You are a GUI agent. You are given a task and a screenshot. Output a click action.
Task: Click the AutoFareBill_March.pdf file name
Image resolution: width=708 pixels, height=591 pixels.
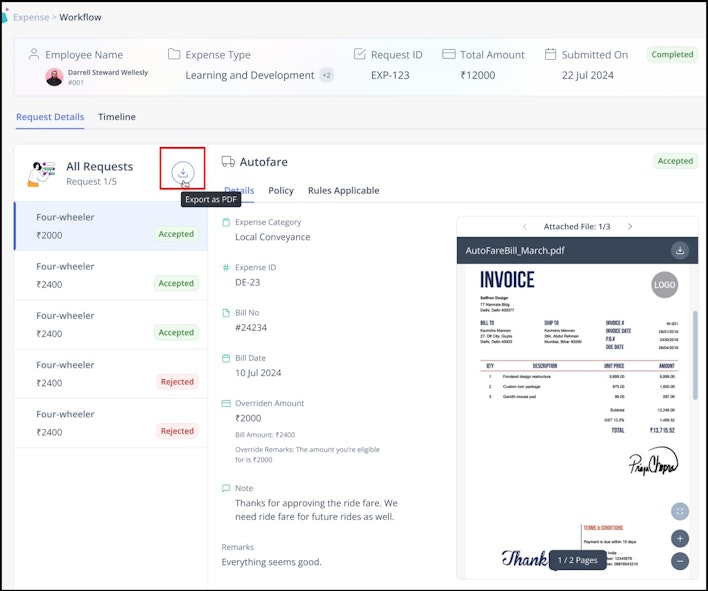tap(515, 251)
